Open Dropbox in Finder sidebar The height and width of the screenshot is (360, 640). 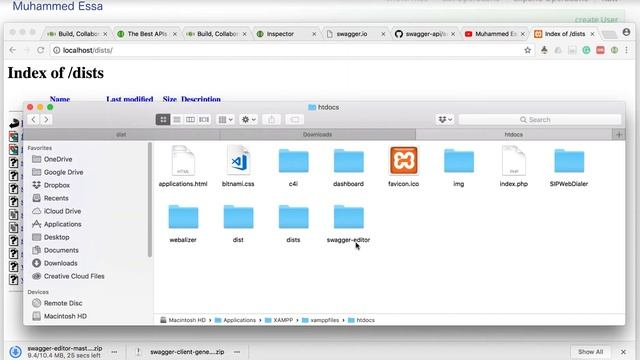(56, 185)
